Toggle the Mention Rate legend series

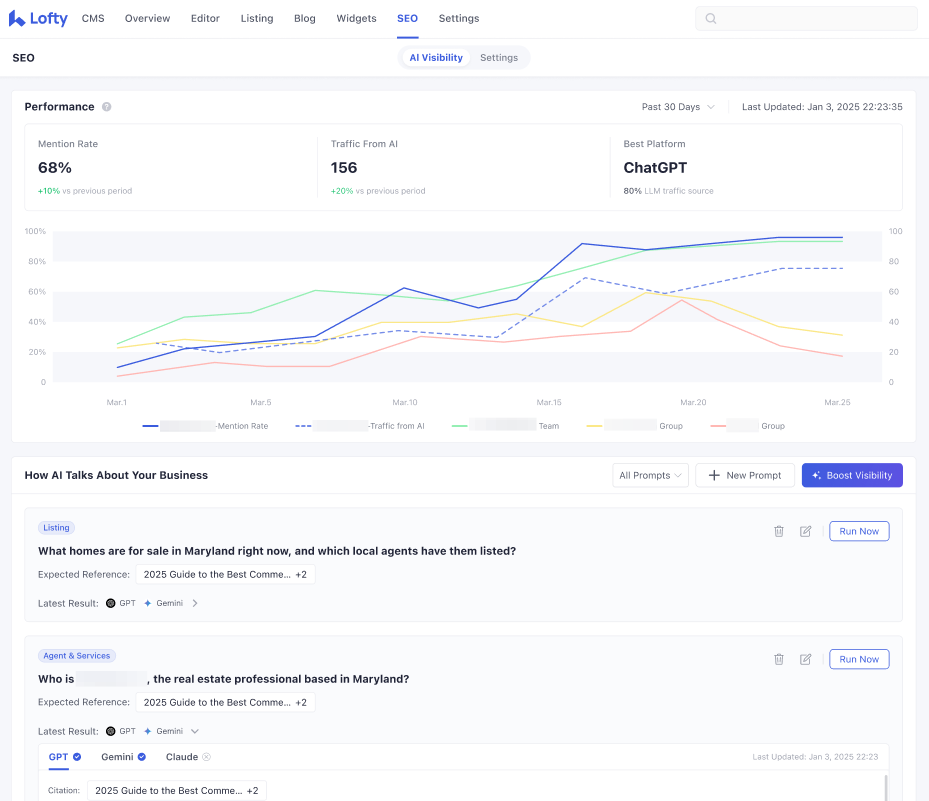[x=205, y=426]
